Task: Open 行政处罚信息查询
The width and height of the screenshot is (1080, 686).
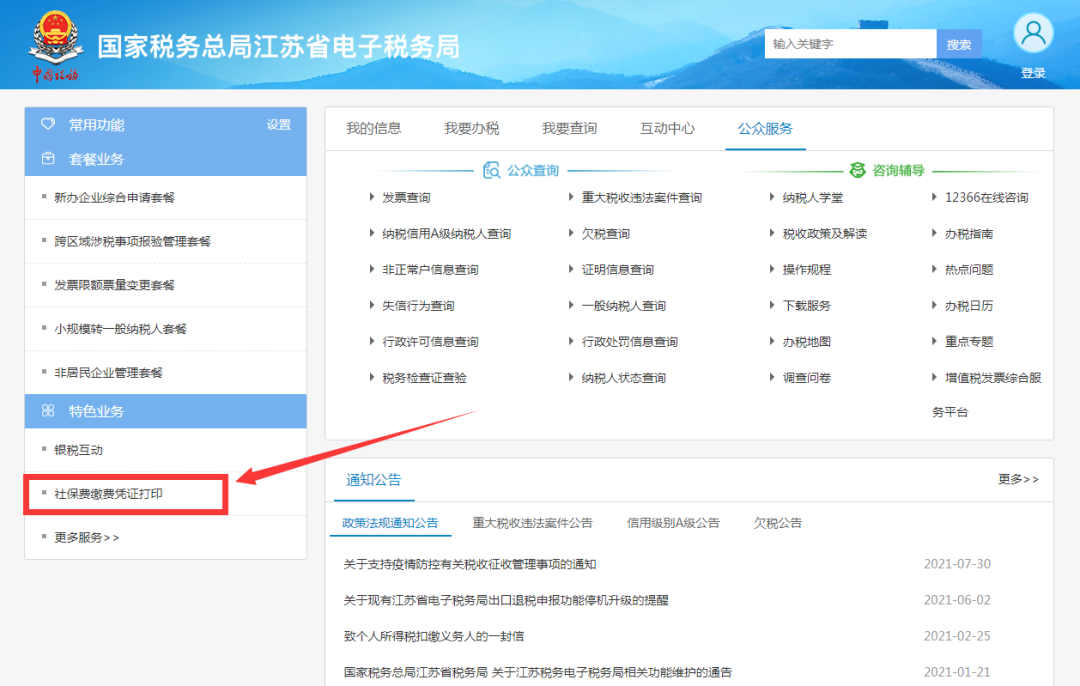Action: click(630, 342)
